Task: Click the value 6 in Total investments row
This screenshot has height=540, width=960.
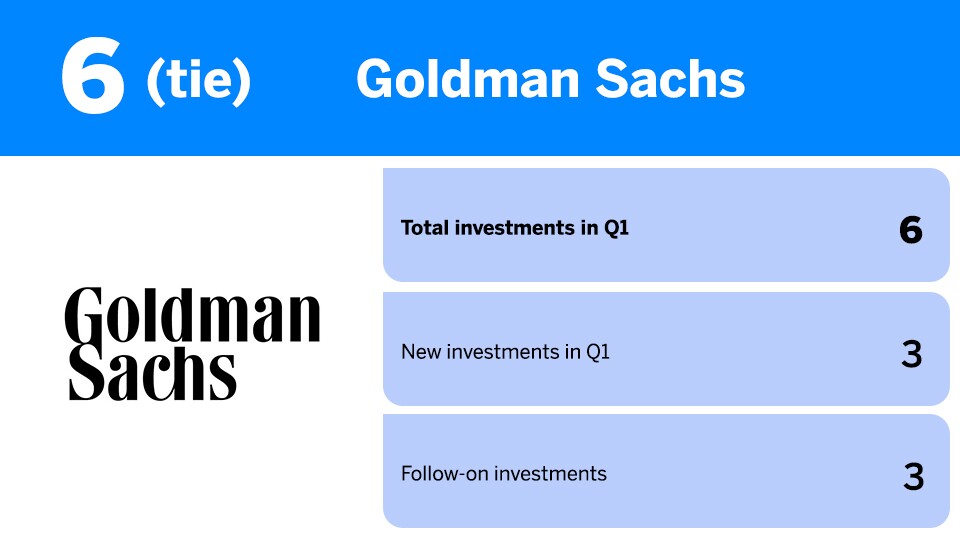Action: [910, 230]
